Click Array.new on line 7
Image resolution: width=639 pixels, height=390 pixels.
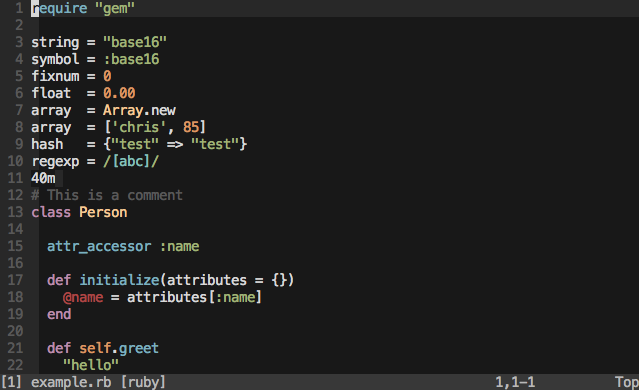139,110
